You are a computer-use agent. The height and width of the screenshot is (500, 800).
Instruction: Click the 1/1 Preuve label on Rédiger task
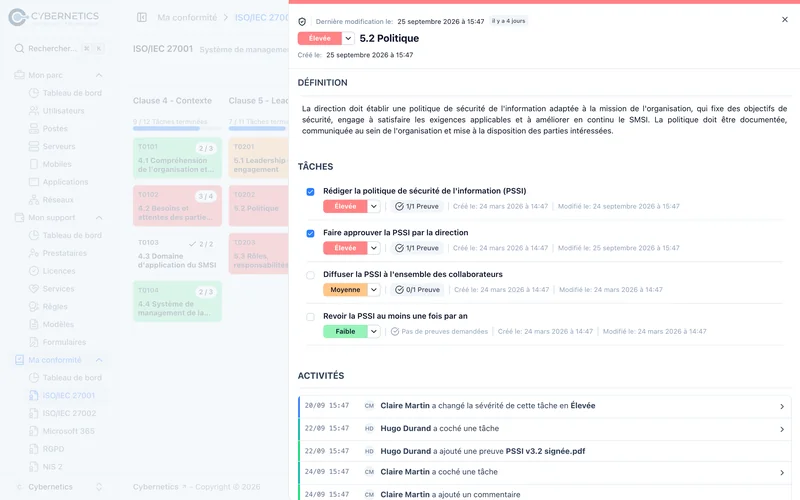tap(422, 206)
